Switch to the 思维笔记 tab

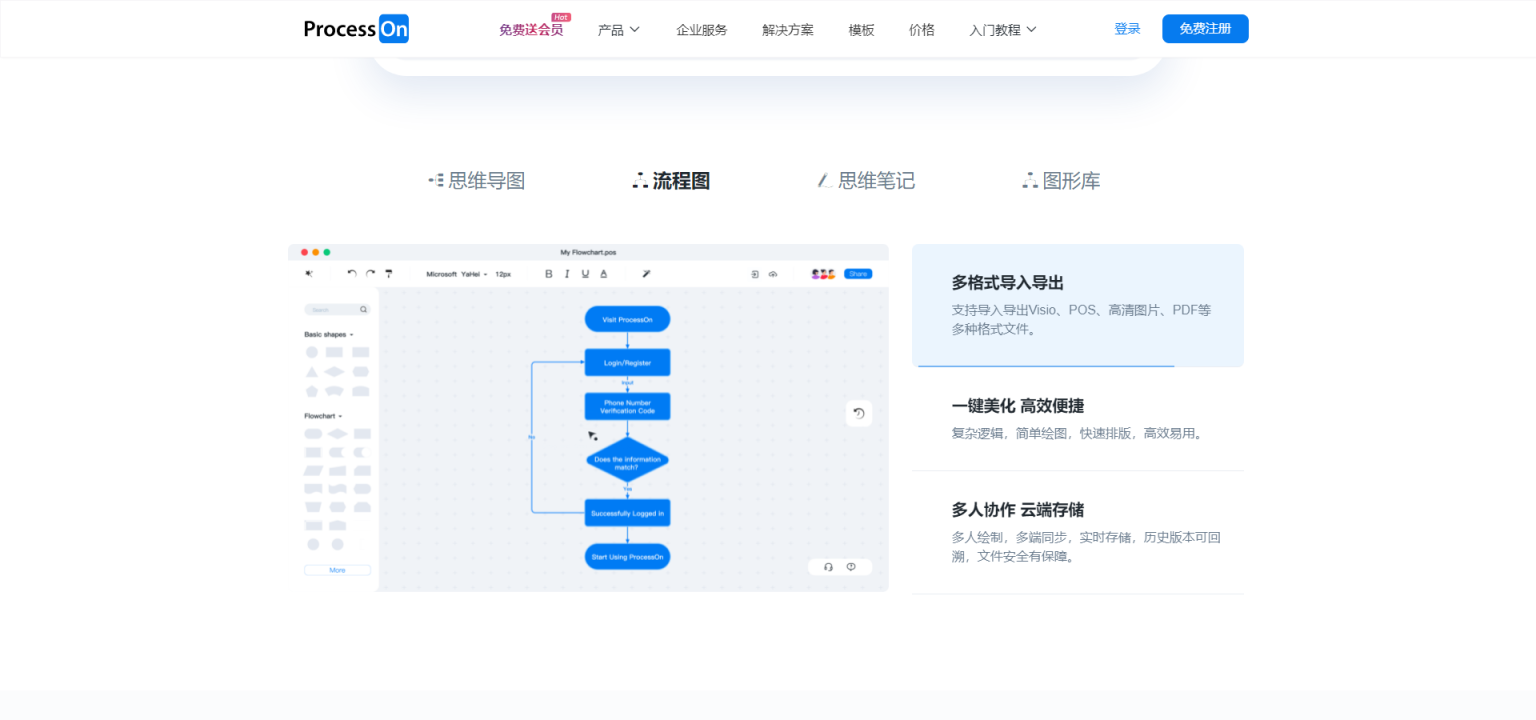pyautogui.click(x=866, y=181)
